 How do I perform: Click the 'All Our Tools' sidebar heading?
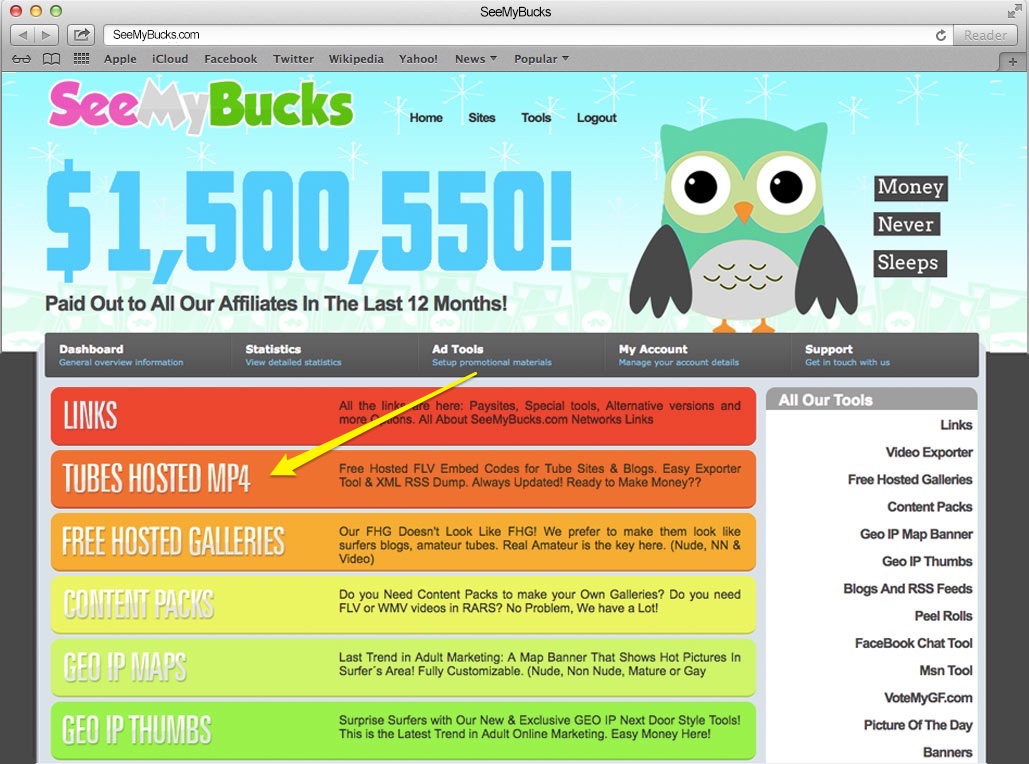[826, 400]
